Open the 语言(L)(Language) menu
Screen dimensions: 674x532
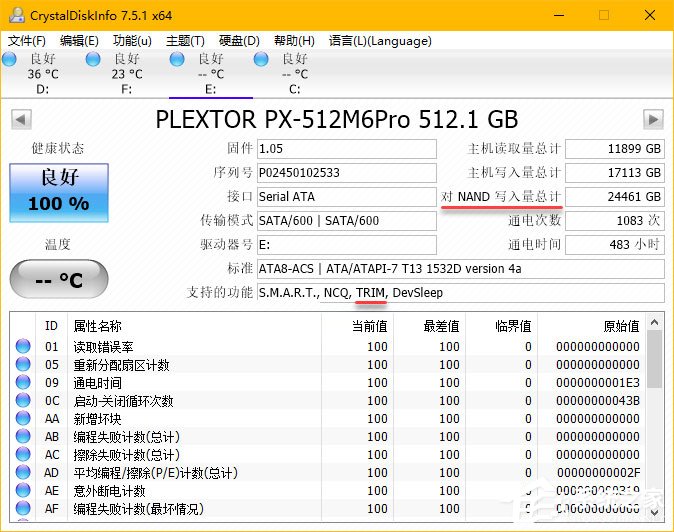380,41
